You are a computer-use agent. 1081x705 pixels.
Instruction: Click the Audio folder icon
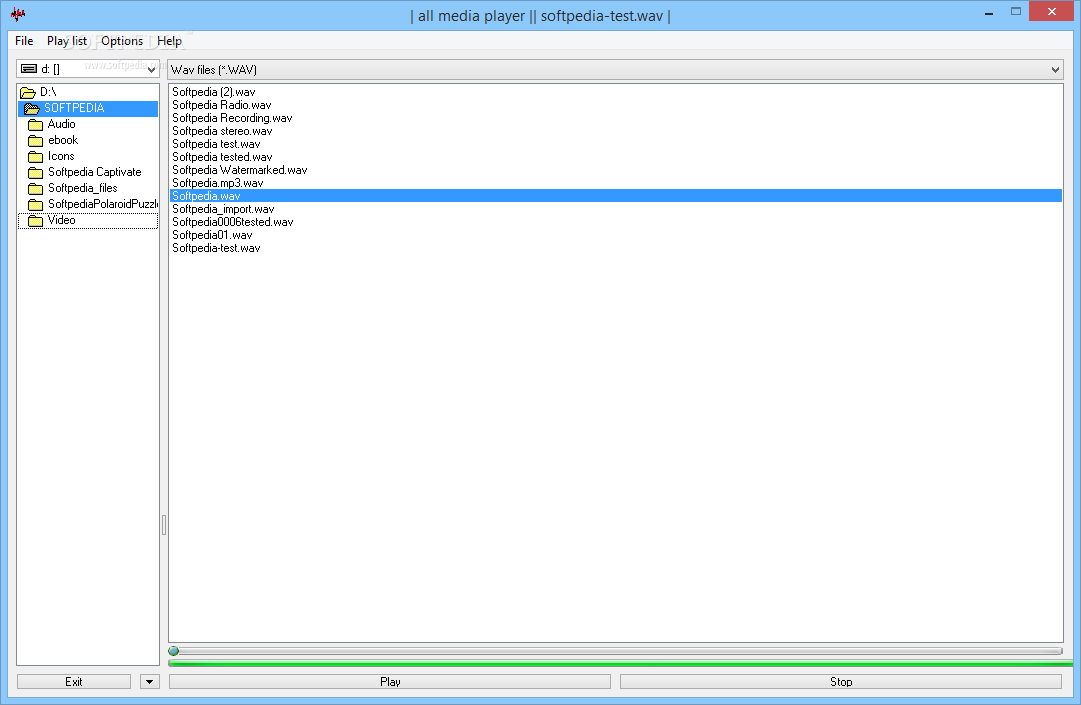point(35,125)
